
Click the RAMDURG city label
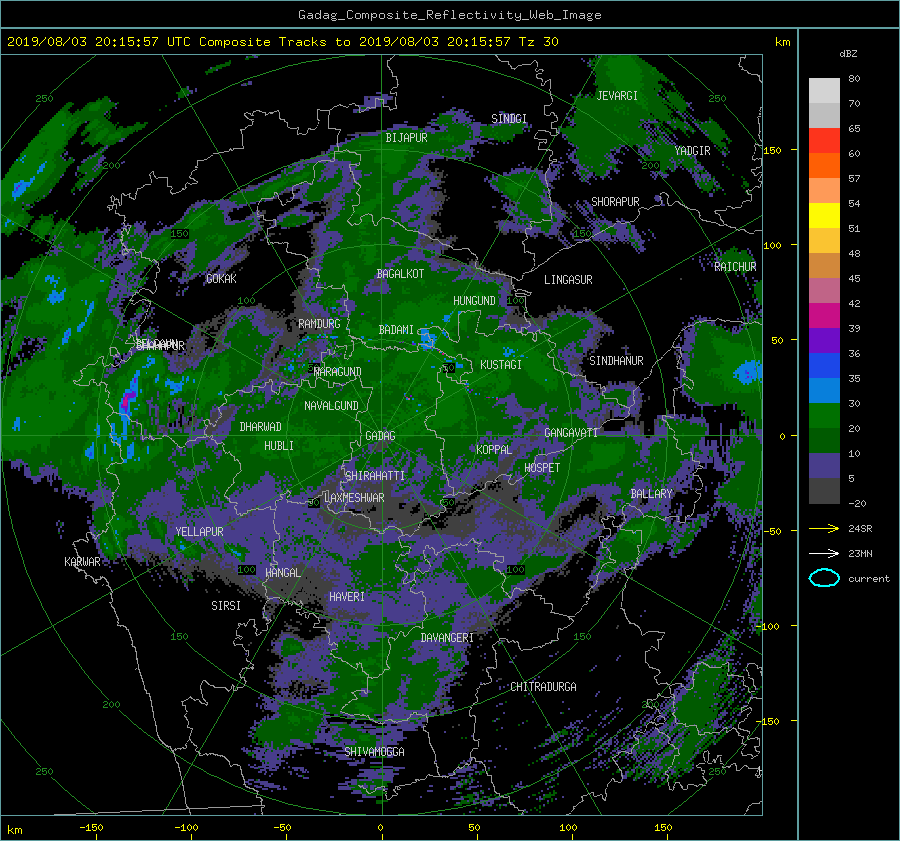coord(319,324)
